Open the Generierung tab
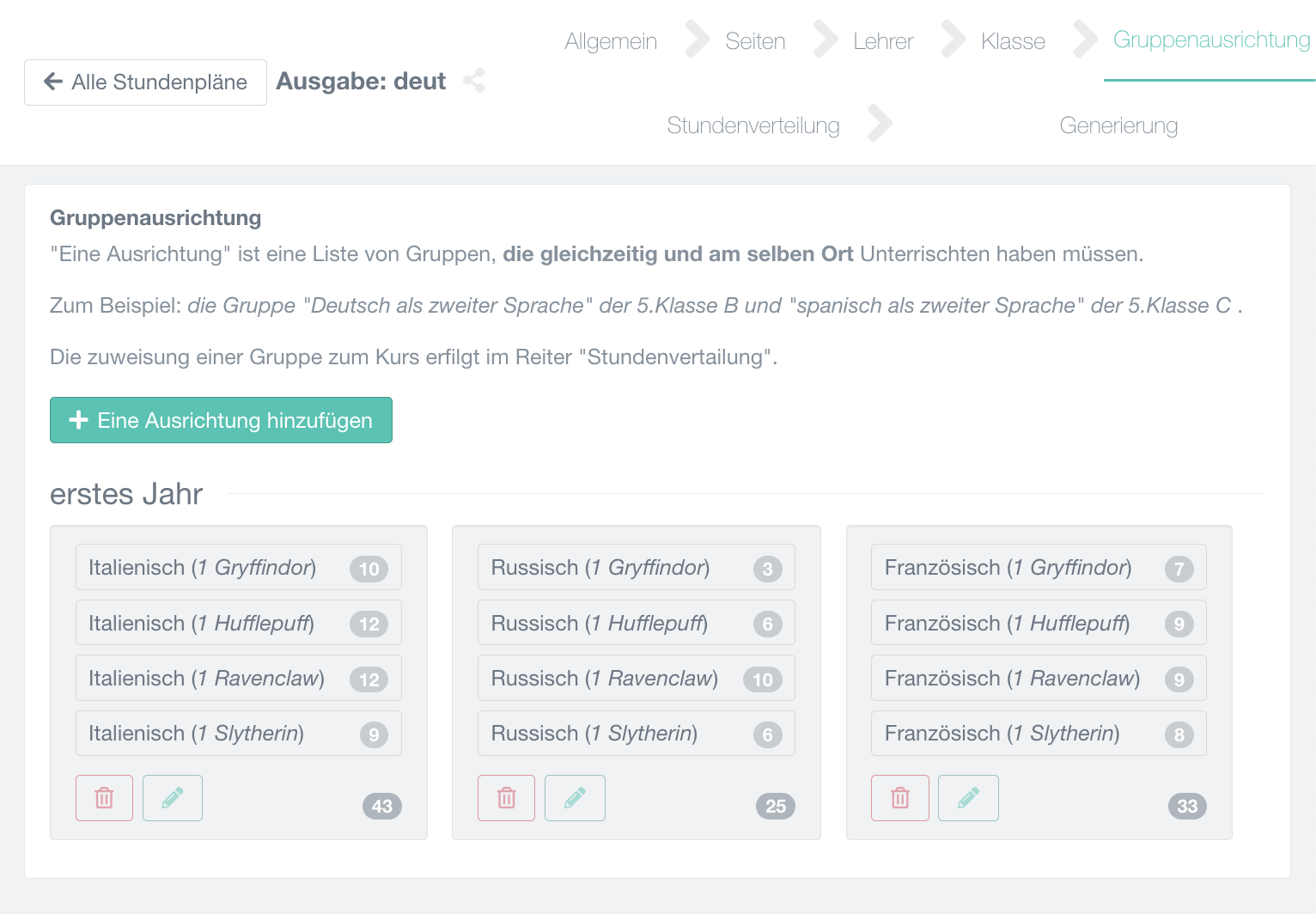 coord(1118,125)
